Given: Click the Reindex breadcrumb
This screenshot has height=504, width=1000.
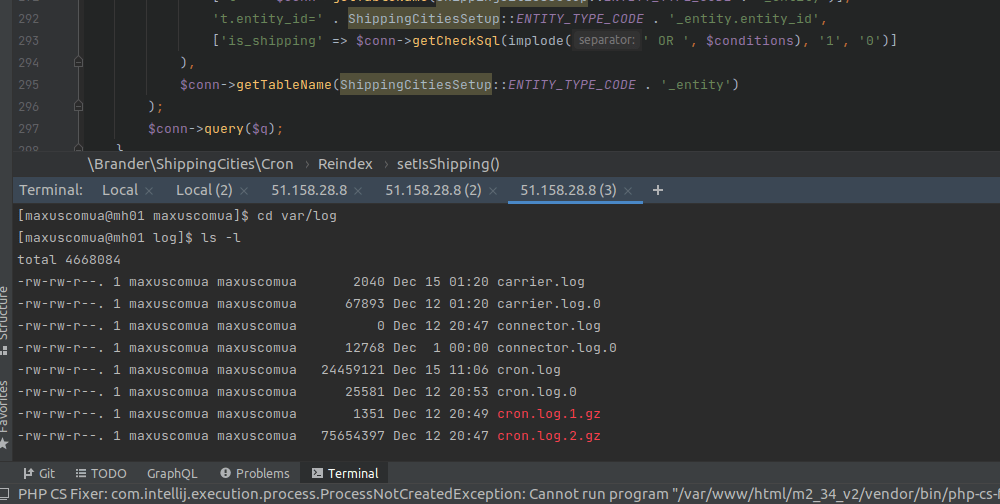Looking at the screenshot, I should (345, 164).
